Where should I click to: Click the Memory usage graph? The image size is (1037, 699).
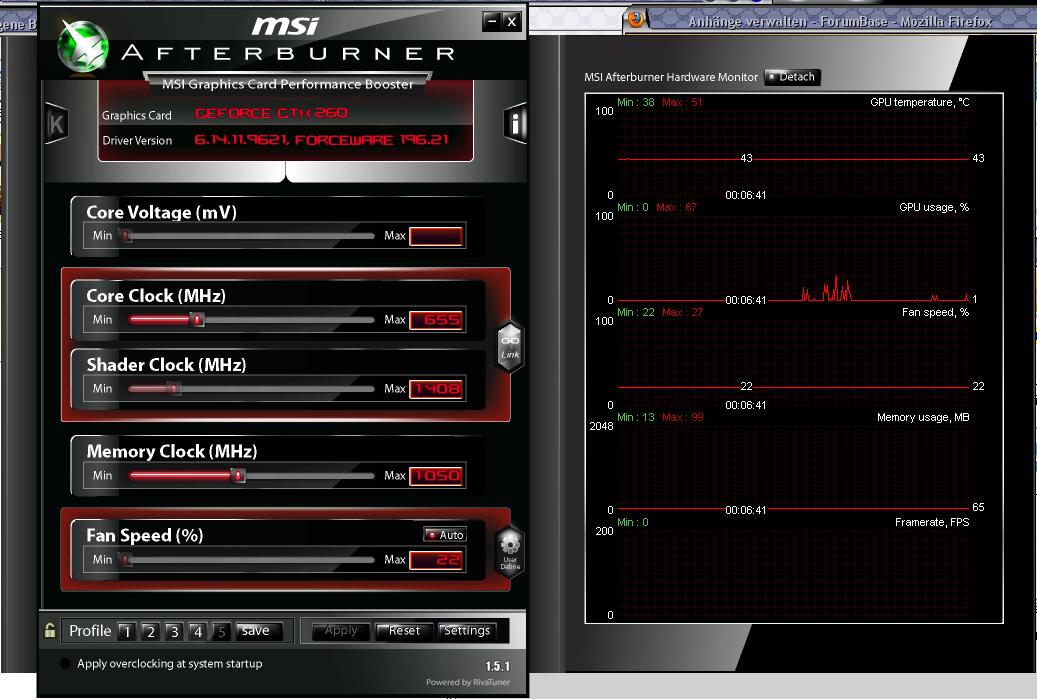tap(794, 468)
